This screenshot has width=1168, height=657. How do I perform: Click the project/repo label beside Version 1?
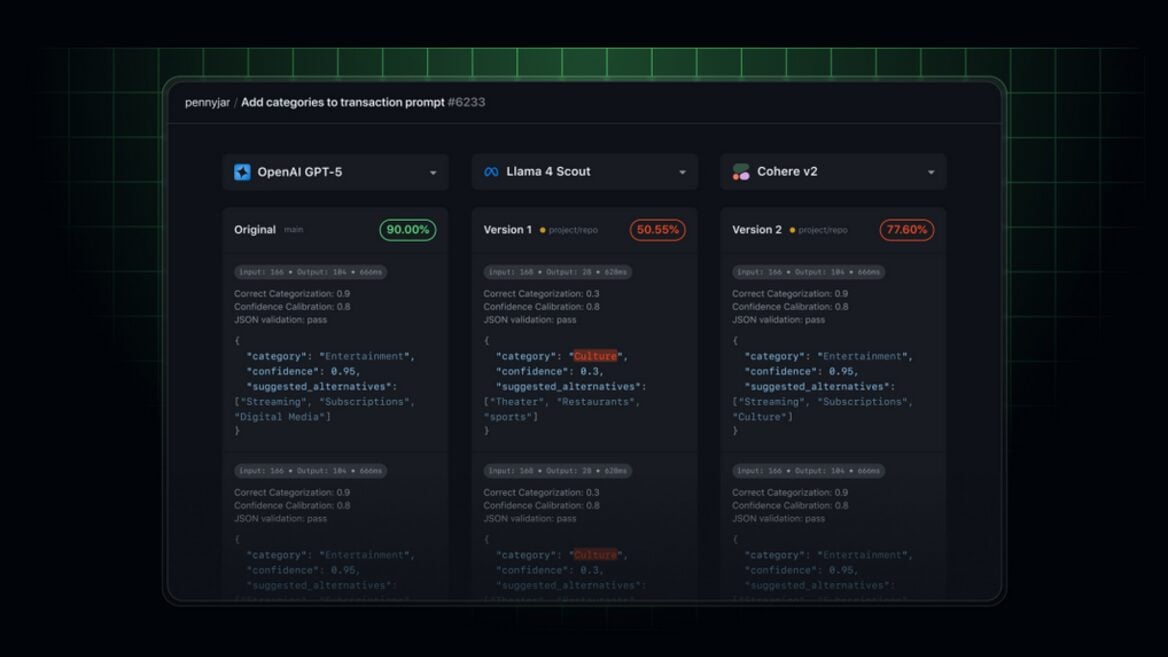click(x=573, y=230)
